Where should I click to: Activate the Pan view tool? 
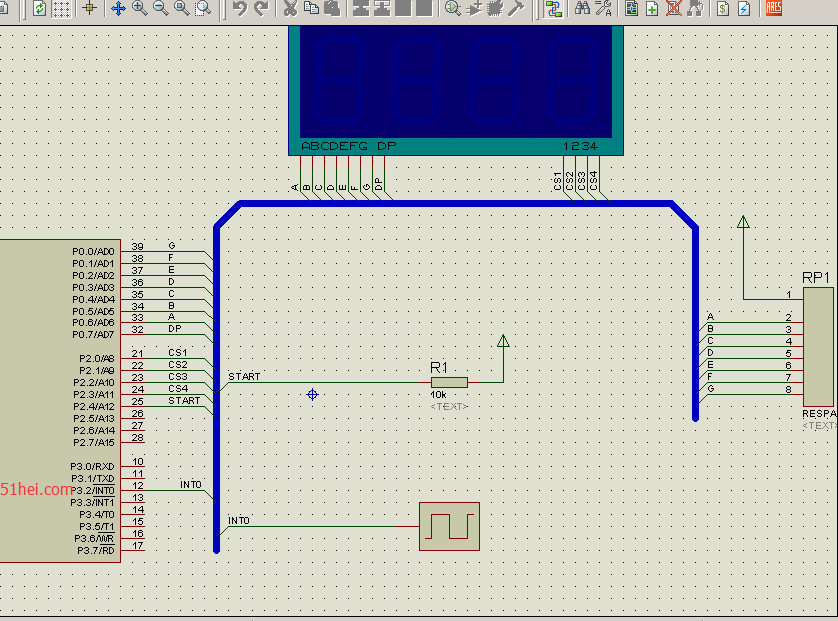pyautogui.click(x=118, y=9)
